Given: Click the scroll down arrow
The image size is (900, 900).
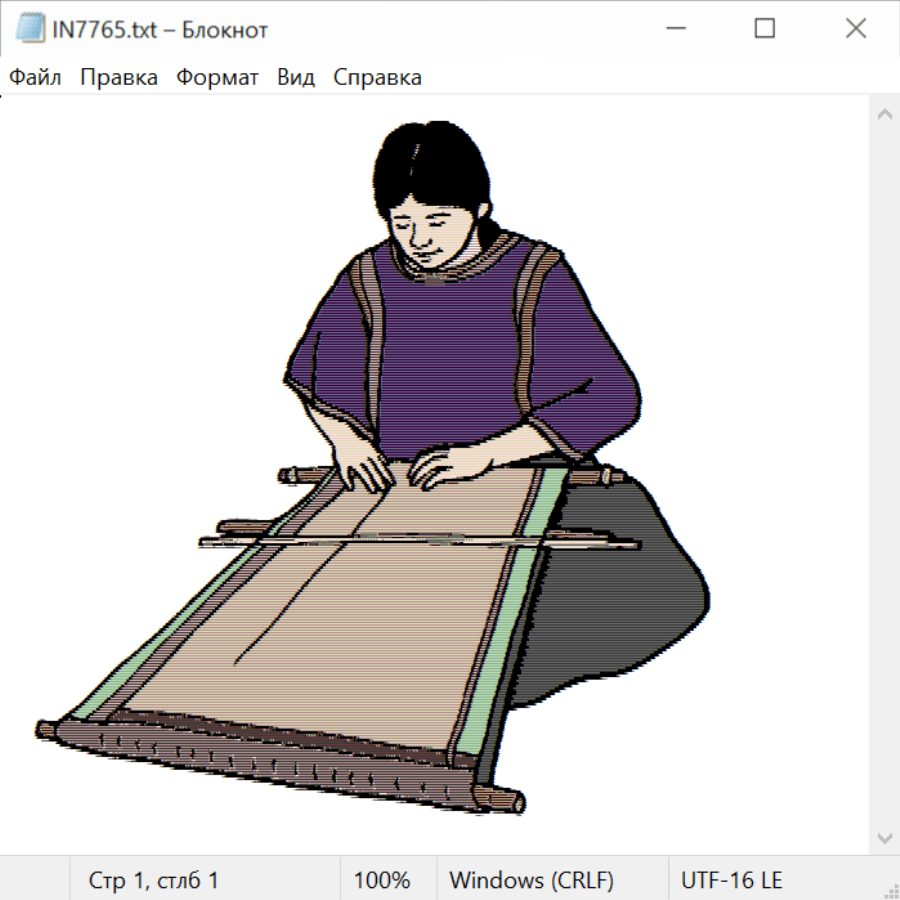Looking at the screenshot, I should [x=884, y=837].
